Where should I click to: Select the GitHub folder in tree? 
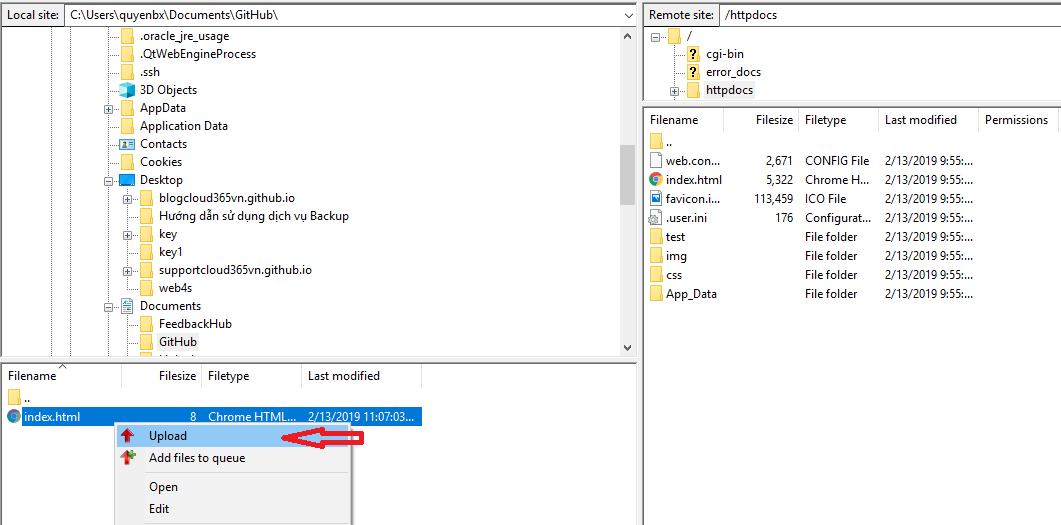click(x=178, y=342)
